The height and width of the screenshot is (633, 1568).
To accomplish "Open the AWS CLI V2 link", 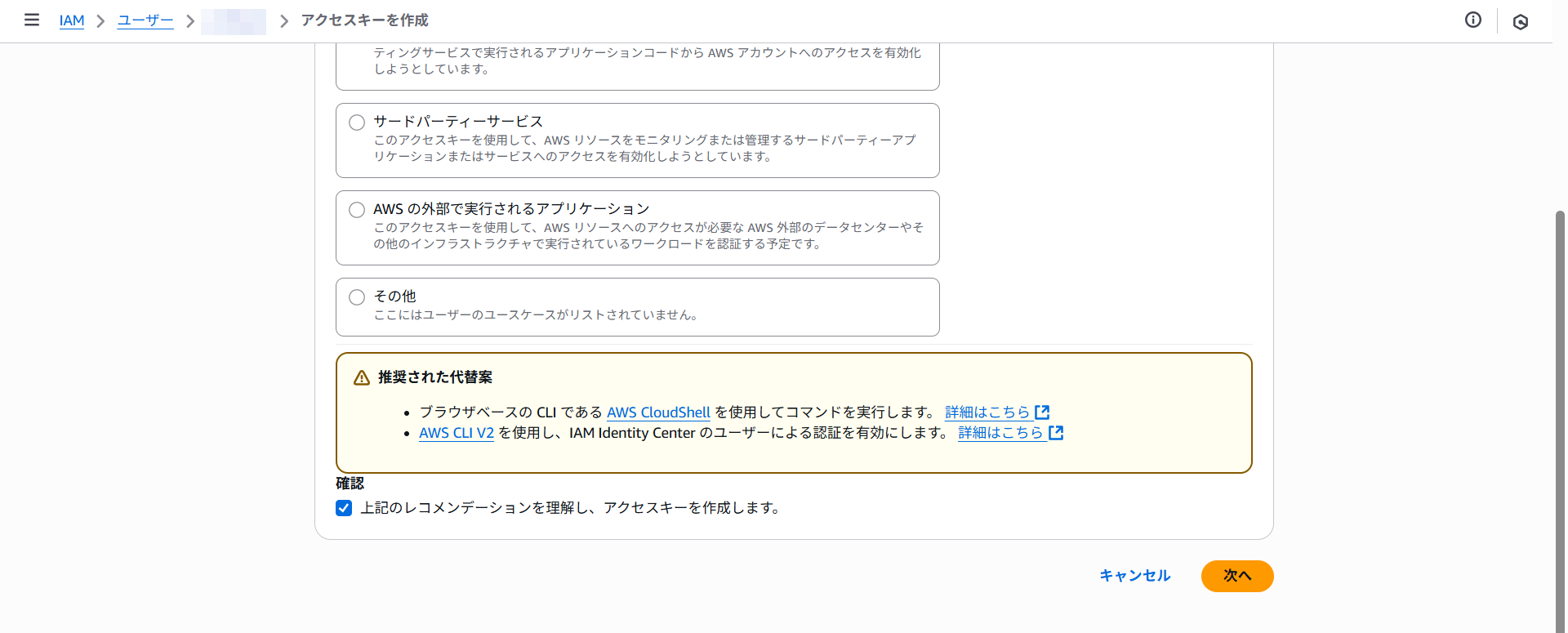I will point(457,433).
